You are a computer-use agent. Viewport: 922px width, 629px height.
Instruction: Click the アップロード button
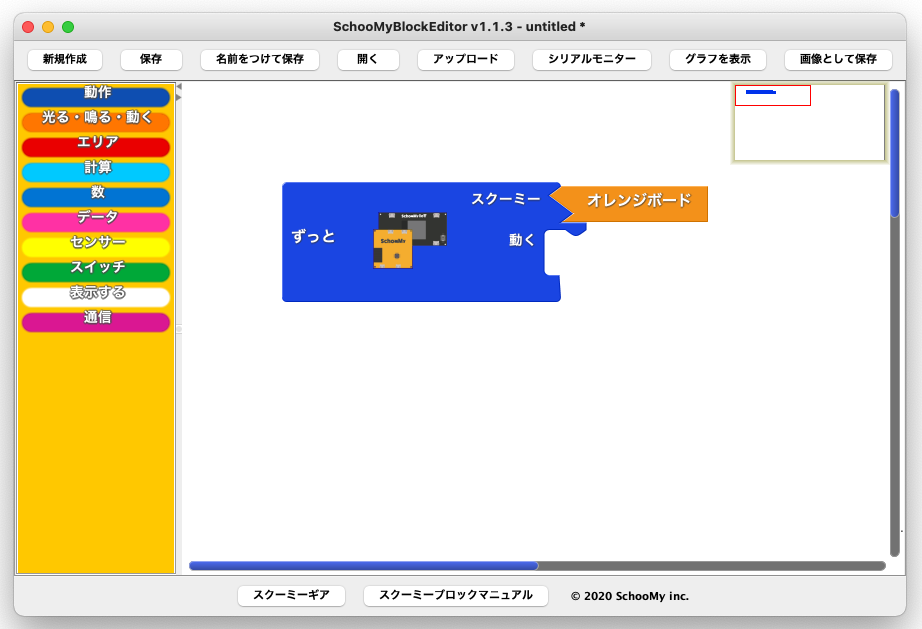click(x=466, y=59)
